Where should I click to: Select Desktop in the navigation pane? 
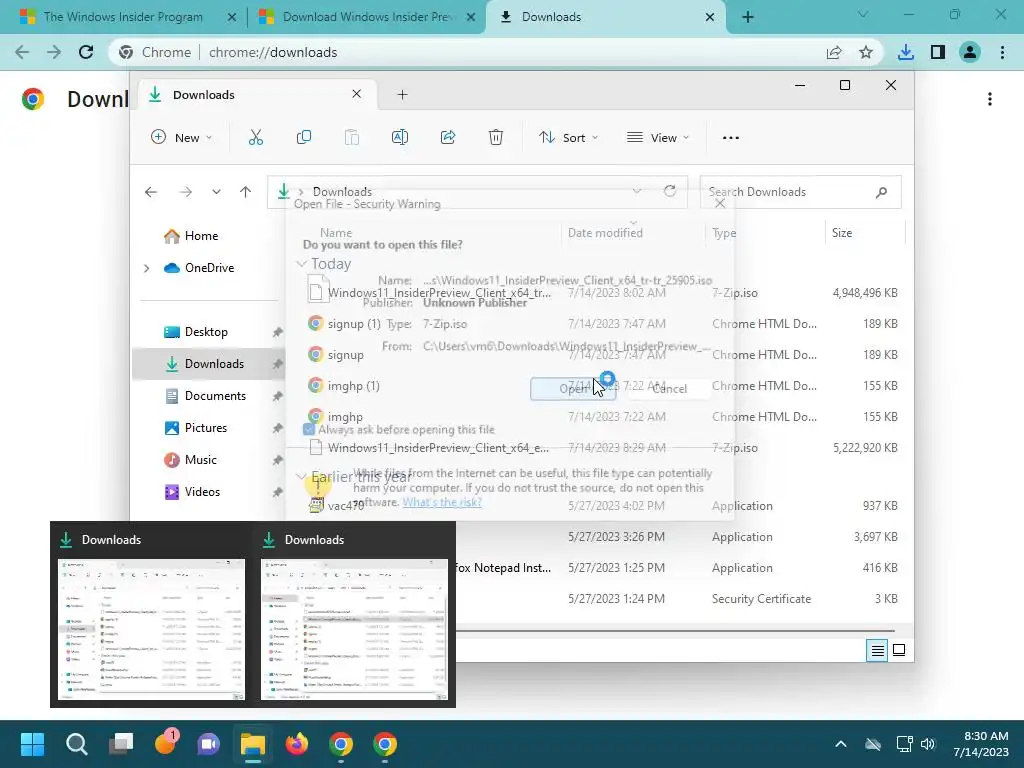[x=206, y=332]
